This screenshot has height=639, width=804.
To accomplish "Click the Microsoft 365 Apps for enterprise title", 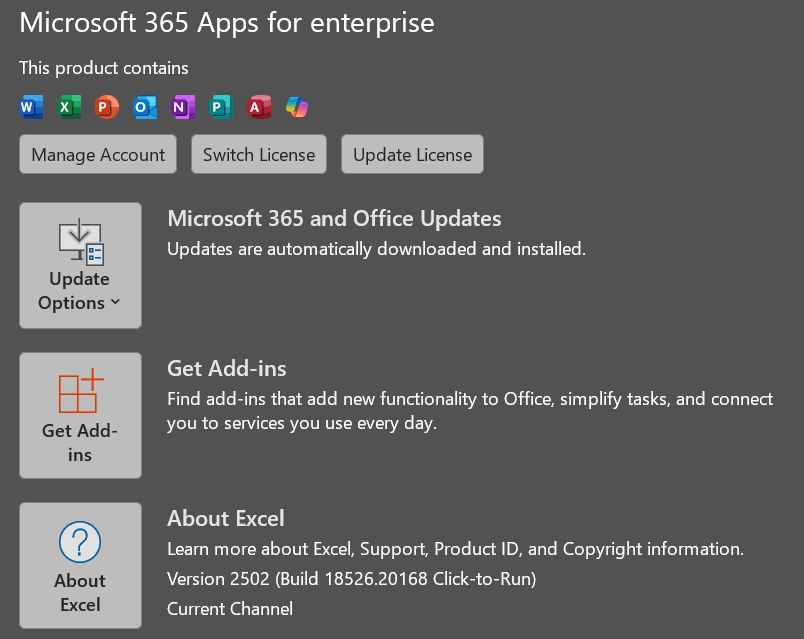I will click(227, 23).
